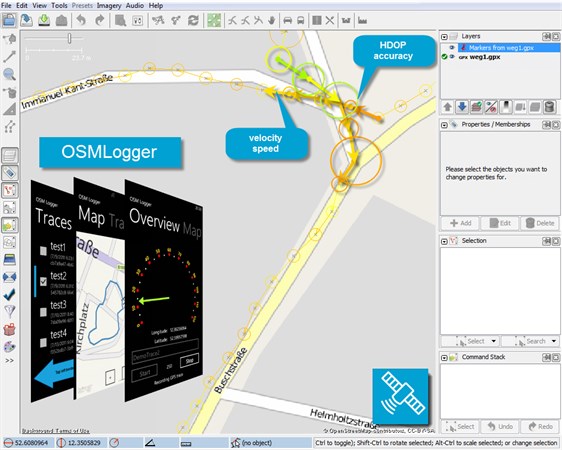Select the Improve way accuracy tool
The image size is (562, 450).
pos(10,126)
